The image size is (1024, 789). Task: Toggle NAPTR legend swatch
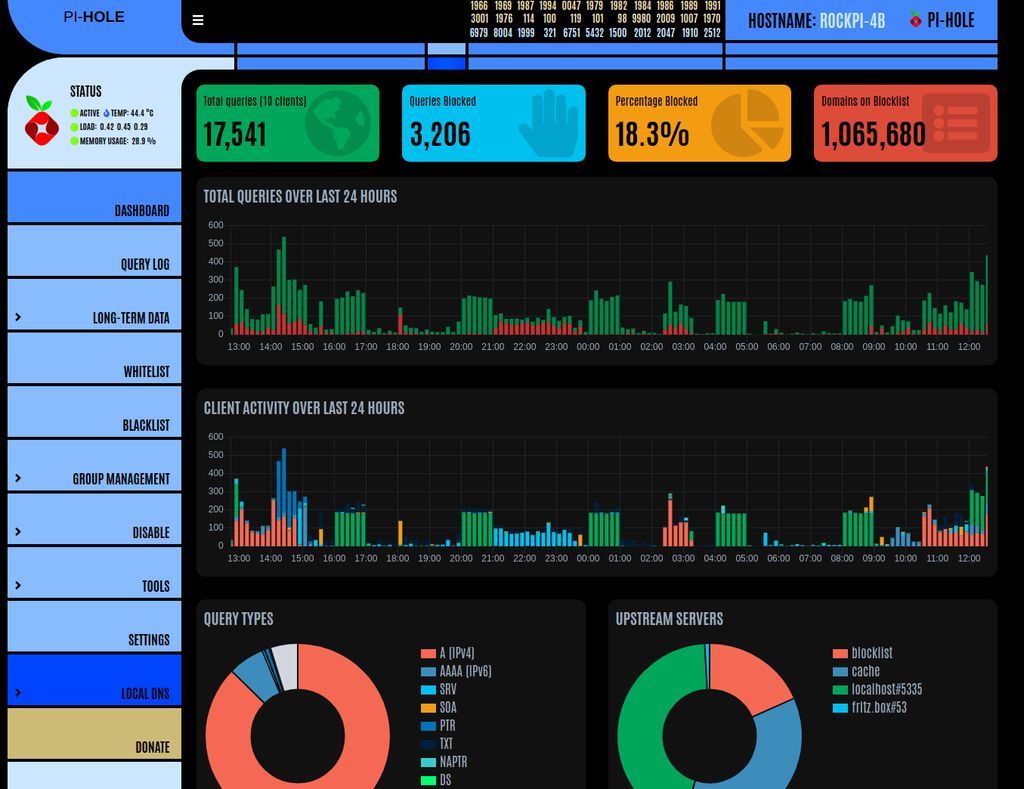point(428,762)
